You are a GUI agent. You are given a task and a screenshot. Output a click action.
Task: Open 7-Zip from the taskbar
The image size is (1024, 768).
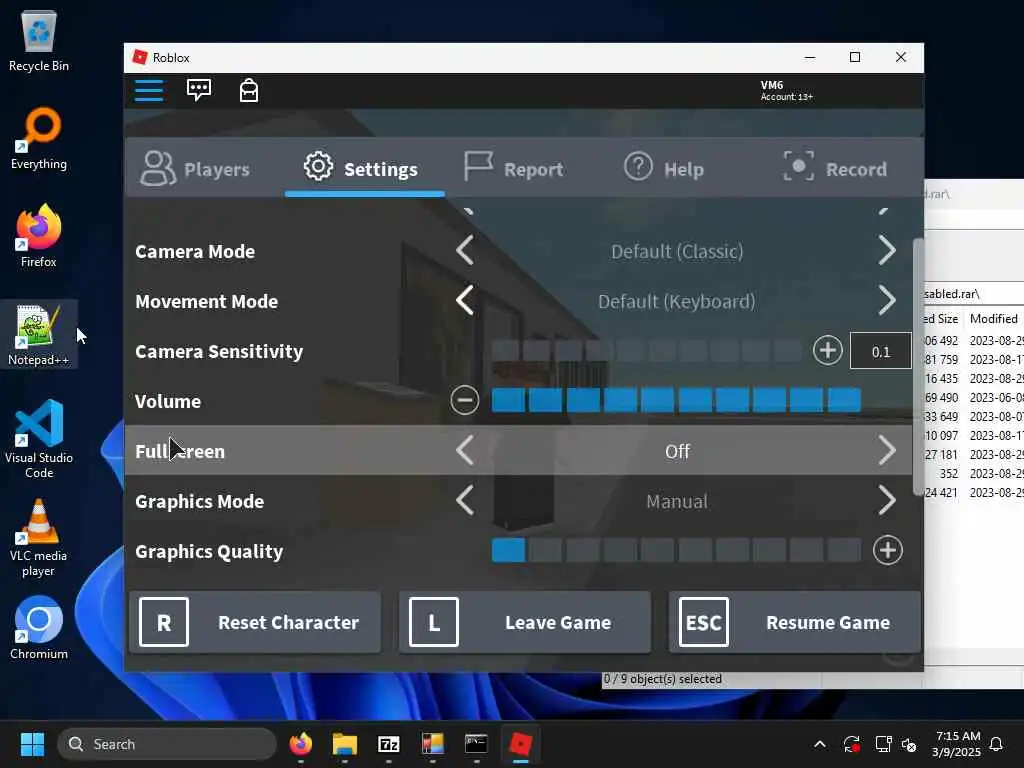point(389,744)
